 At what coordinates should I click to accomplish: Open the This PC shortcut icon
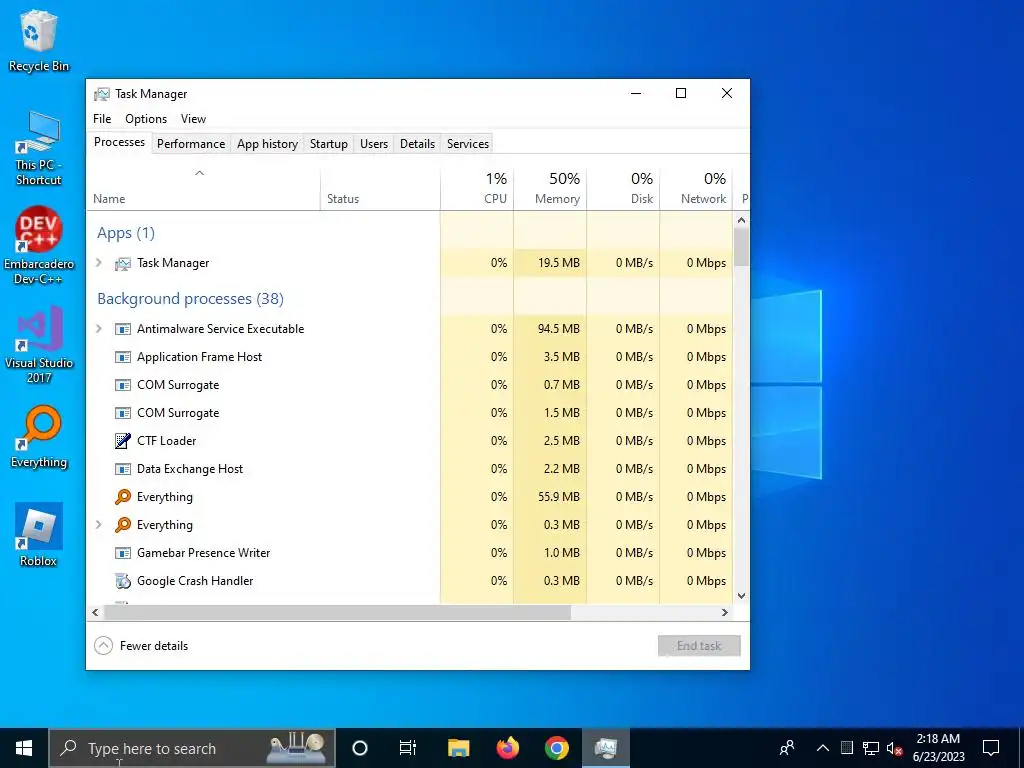pyautogui.click(x=39, y=148)
